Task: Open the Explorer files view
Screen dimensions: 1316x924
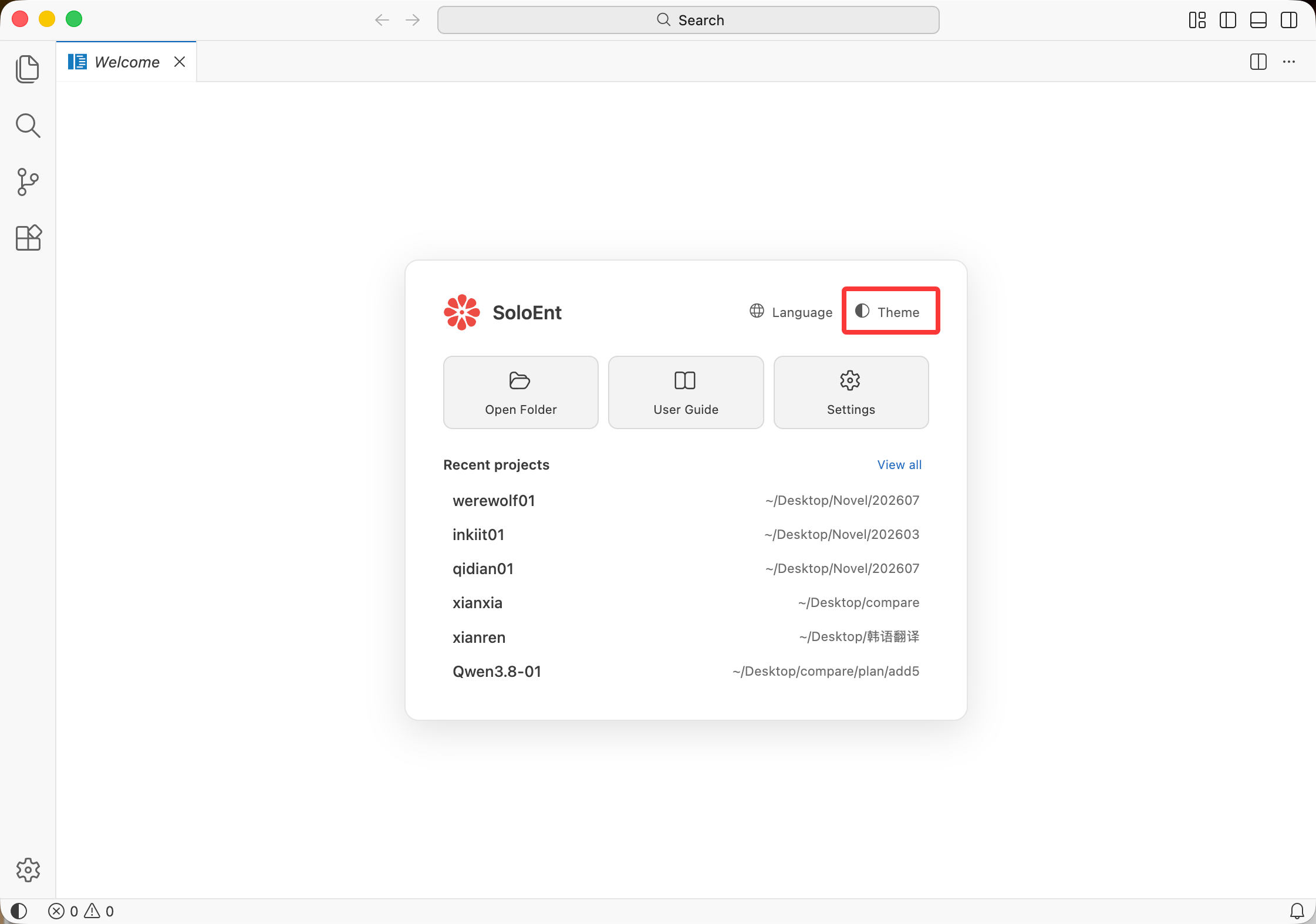Action: coord(28,69)
